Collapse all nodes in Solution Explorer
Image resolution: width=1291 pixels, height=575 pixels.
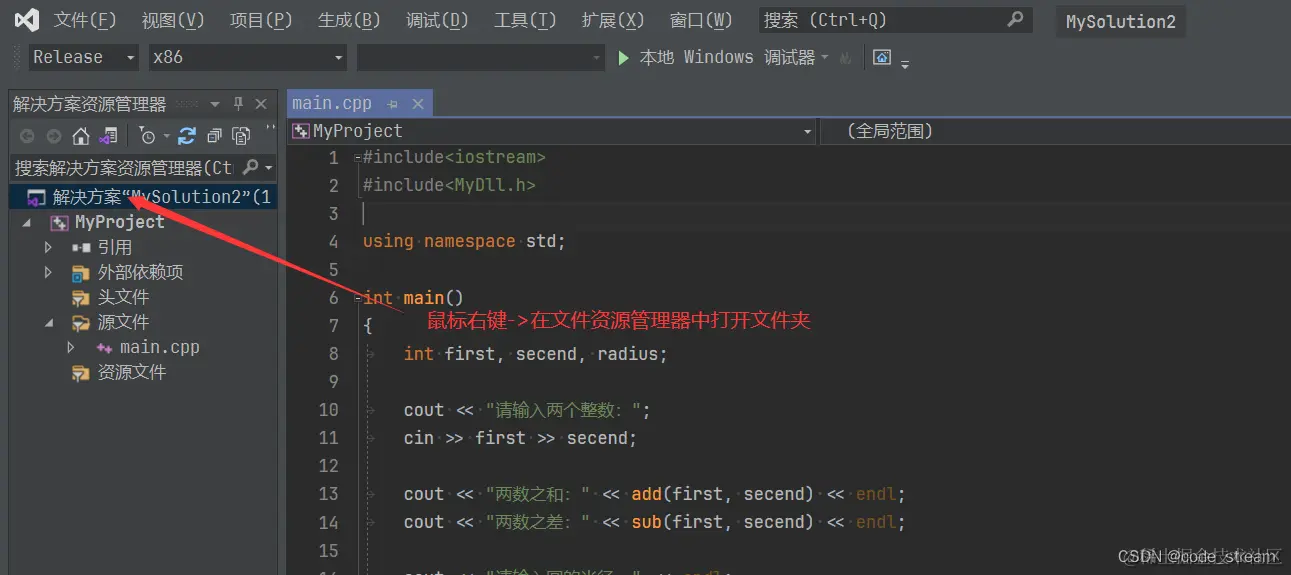214,136
